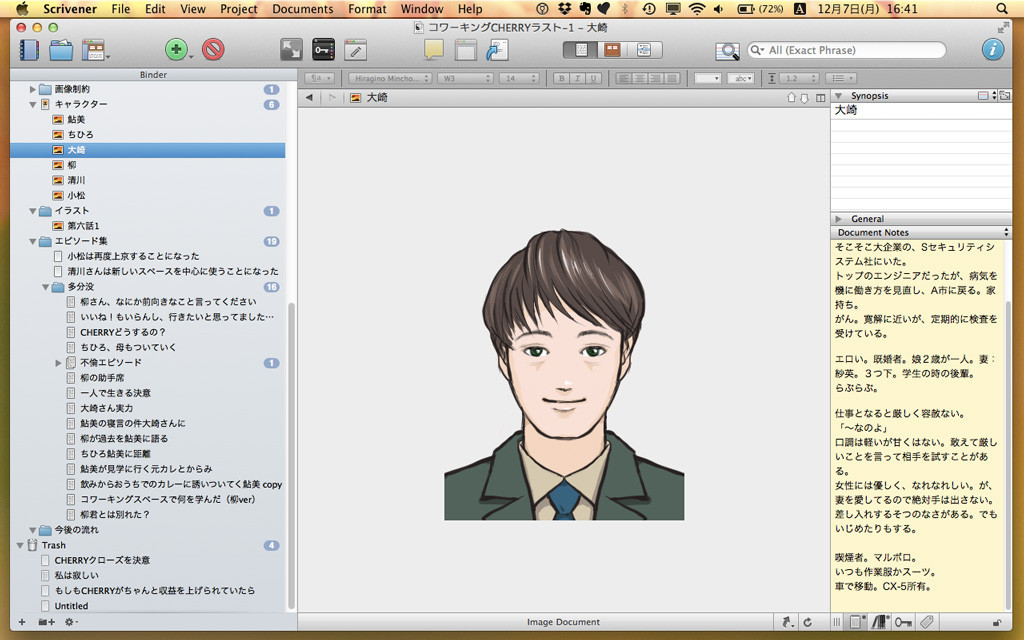Set centered text alignment
1024x640 pixels.
pyautogui.click(x=640, y=78)
